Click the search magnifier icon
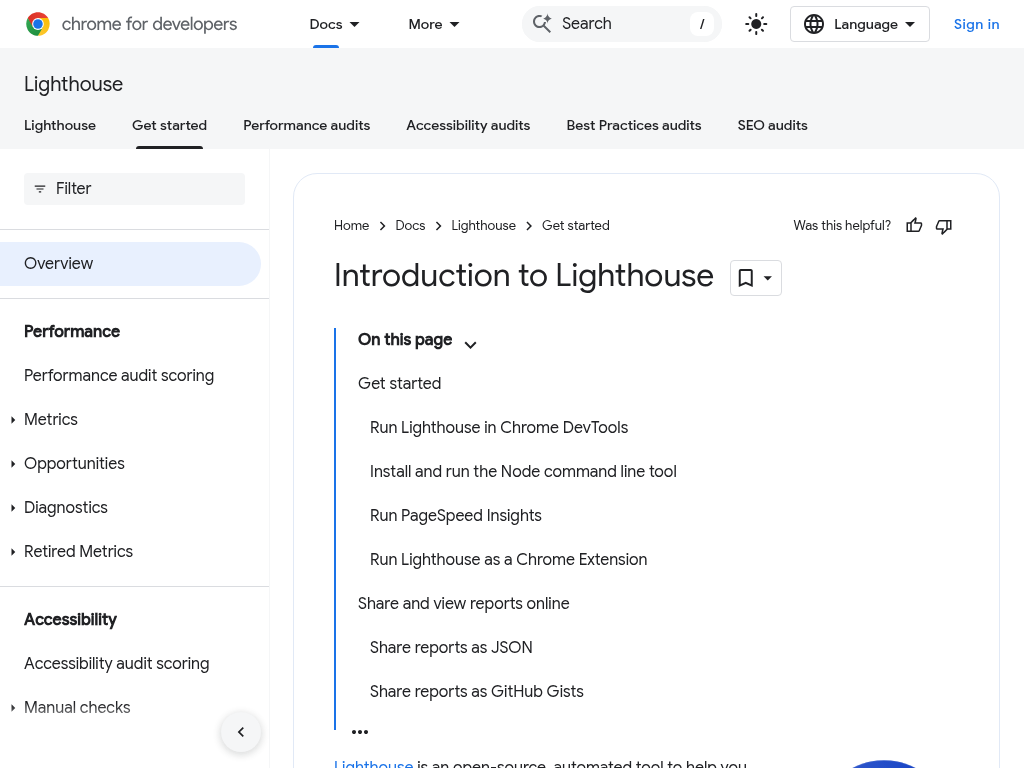The width and height of the screenshot is (1024, 768). click(x=542, y=24)
